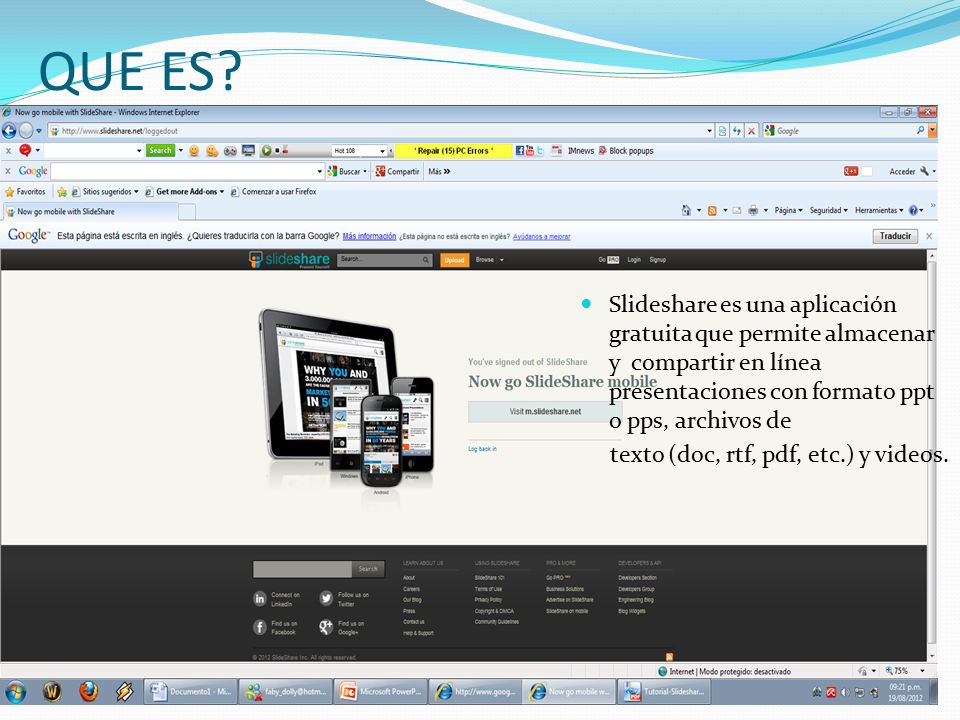
Task: Click the yellow Repair PC Errors banner
Action: click(x=453, y=151)
